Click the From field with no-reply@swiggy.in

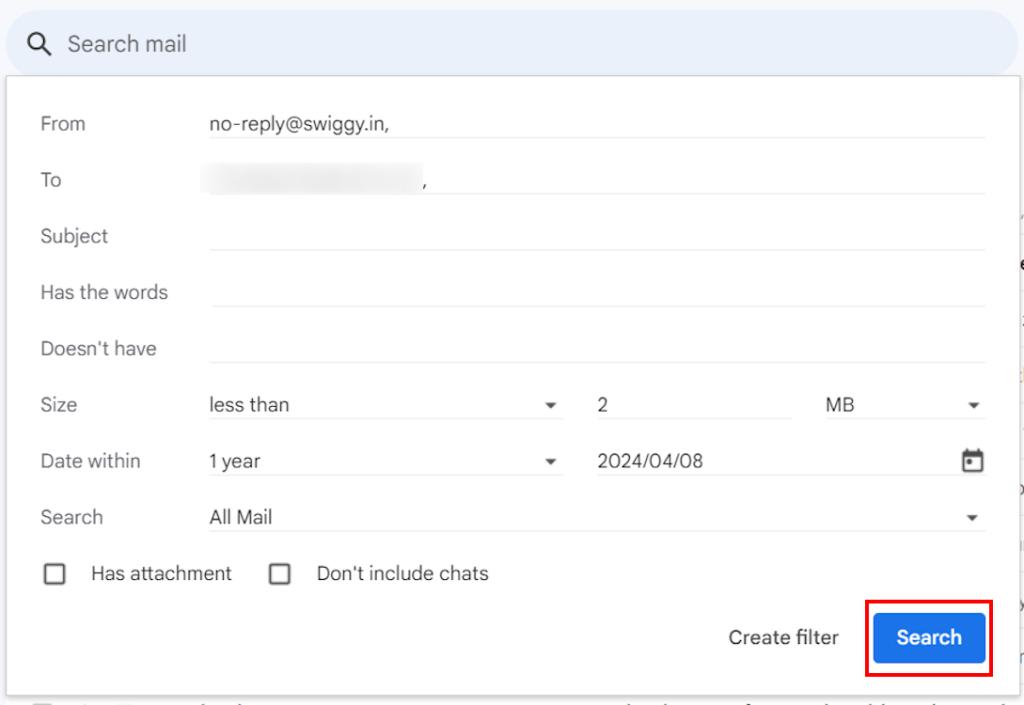[x=597, y=124]
